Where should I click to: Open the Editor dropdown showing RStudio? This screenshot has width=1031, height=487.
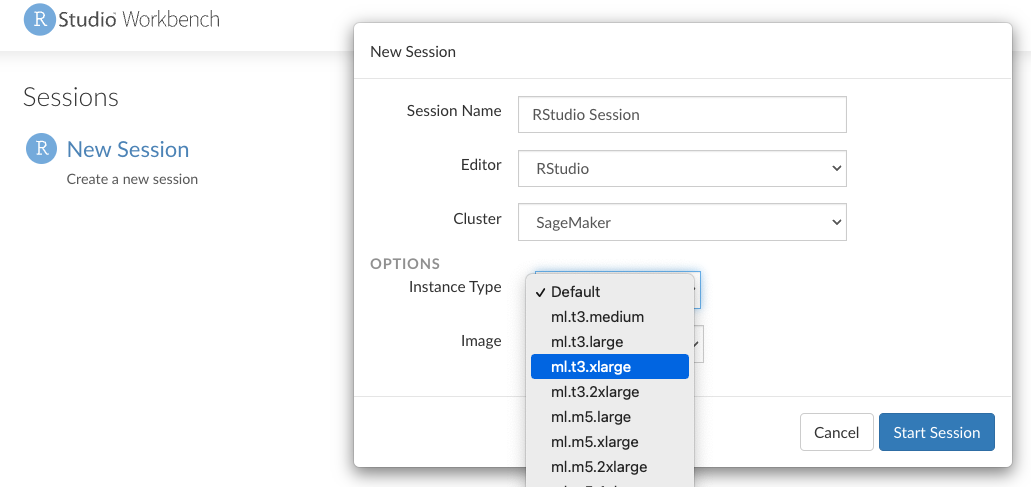pyautogui.click(x=682, y=169)
